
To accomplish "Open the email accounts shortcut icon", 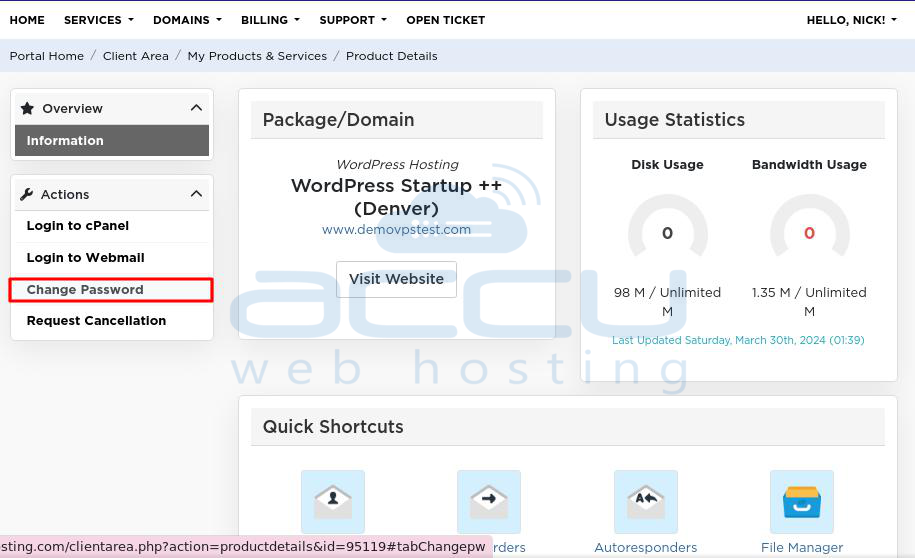I will (333, 501).
